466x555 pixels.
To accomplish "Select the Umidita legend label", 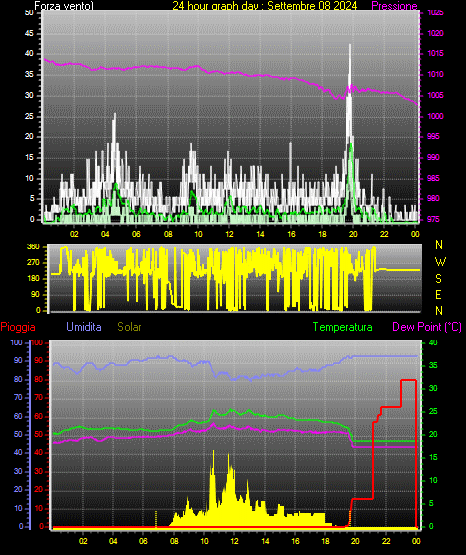I will [84, 327].
